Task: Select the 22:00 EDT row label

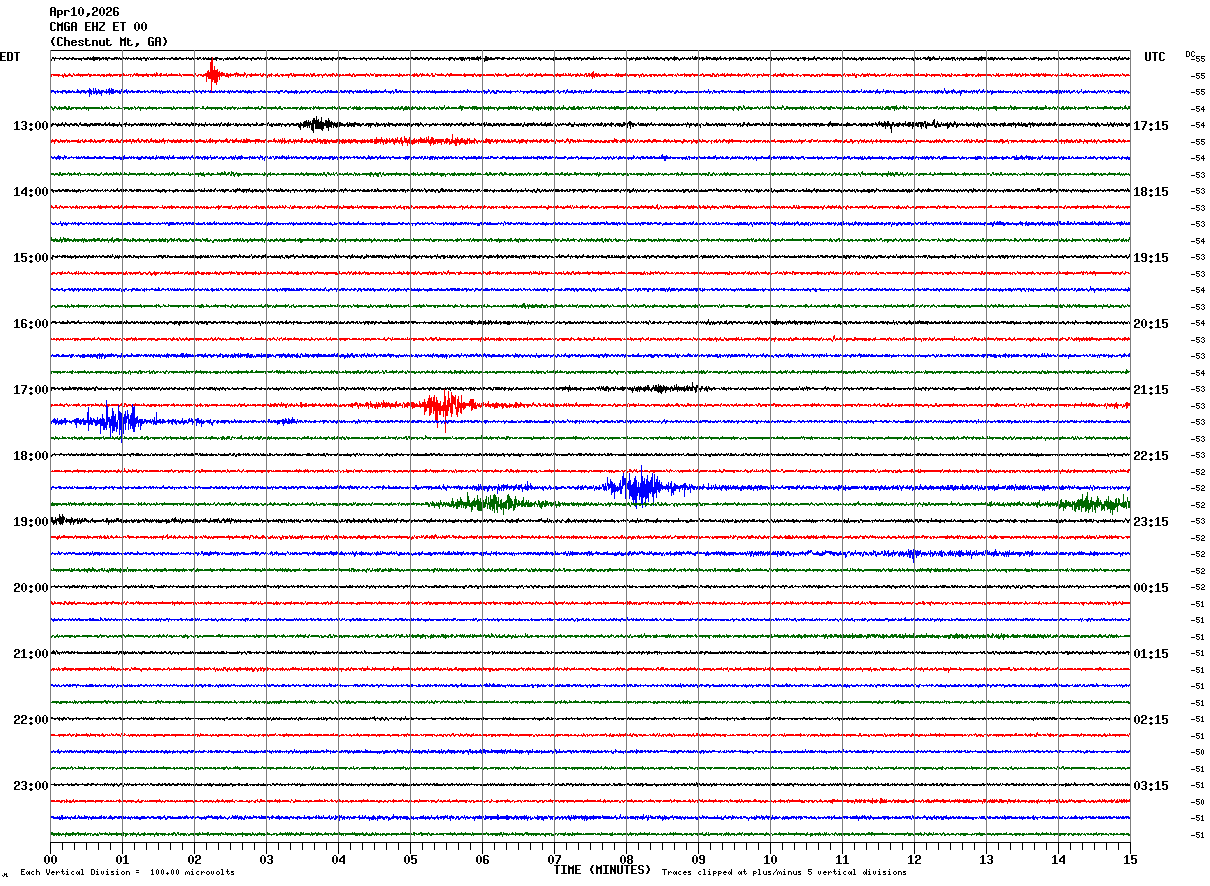Action: point(30,720)
